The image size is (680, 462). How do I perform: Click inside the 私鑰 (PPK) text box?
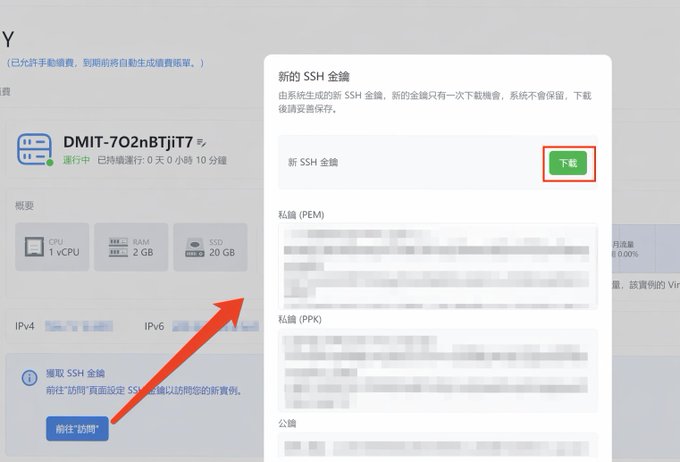point(438,370)
